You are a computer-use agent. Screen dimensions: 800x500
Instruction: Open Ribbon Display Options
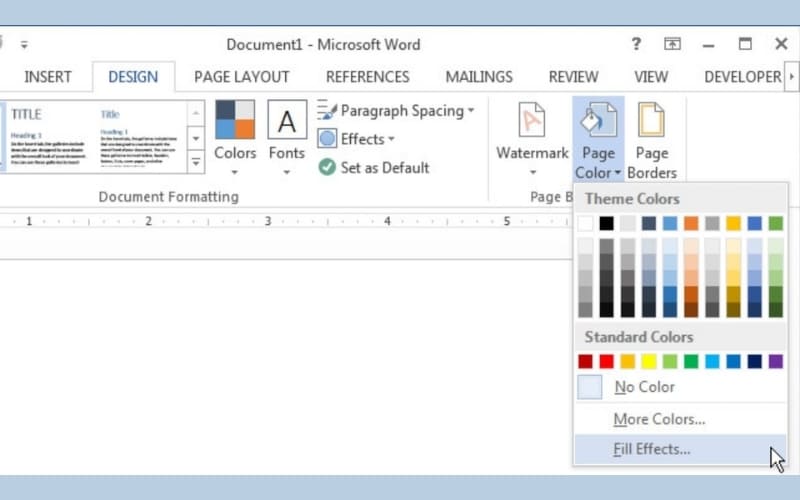pyautogui.click(x=672, y=44)
